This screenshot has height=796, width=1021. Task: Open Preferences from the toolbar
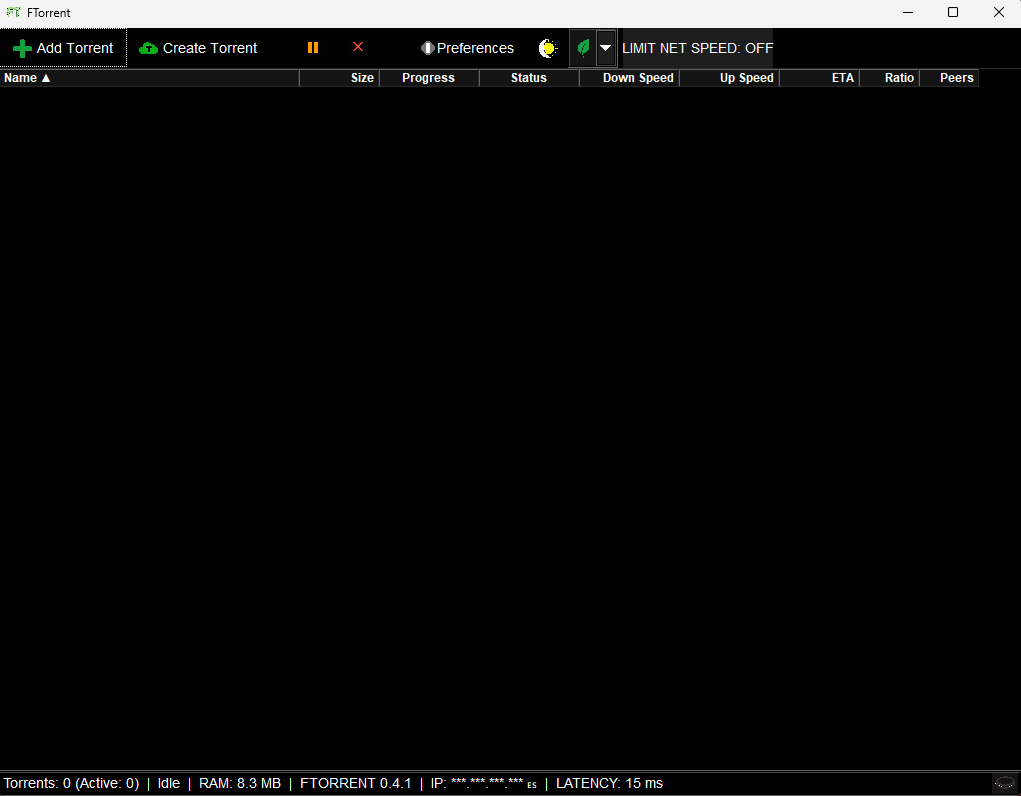click(467, 48)
